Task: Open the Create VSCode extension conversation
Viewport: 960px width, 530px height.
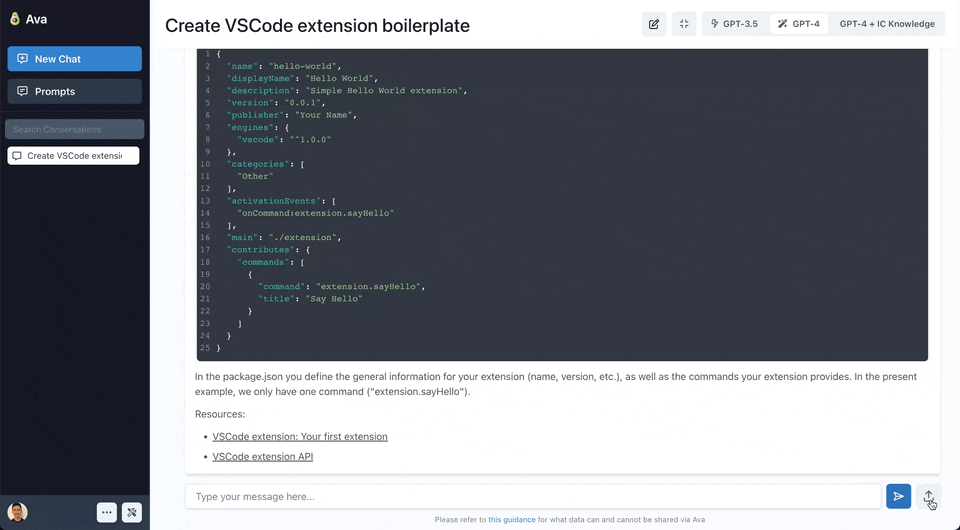Action: click(73, 155)
